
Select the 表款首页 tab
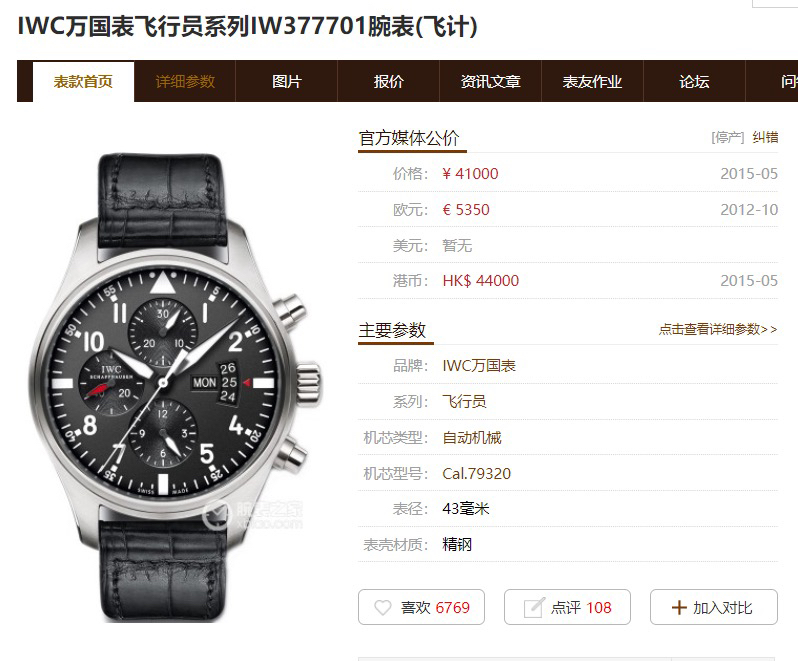click(x=83, y=81)
